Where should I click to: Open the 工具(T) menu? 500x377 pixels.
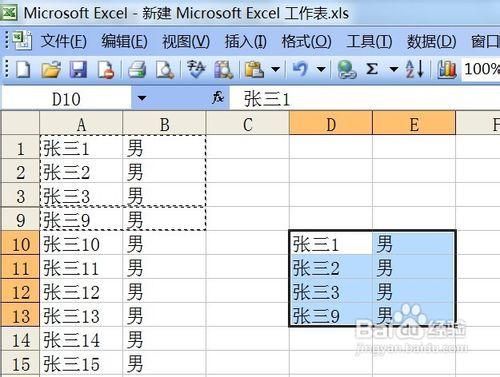click(369, 42)
